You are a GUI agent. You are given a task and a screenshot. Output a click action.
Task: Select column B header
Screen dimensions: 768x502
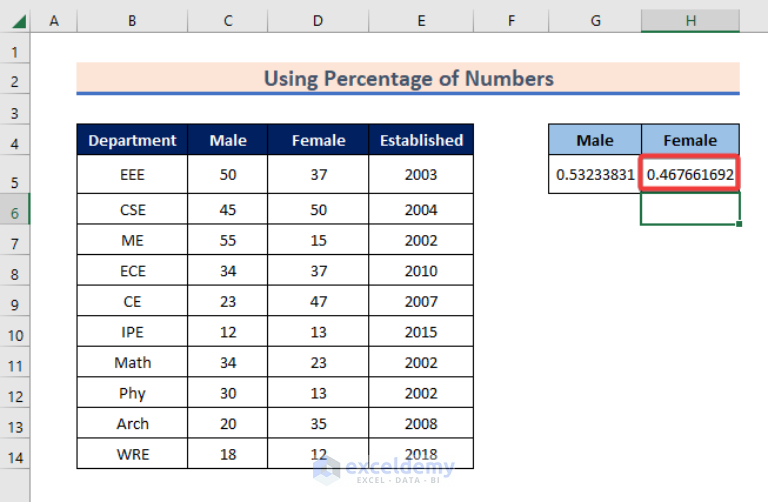[132, 21]
